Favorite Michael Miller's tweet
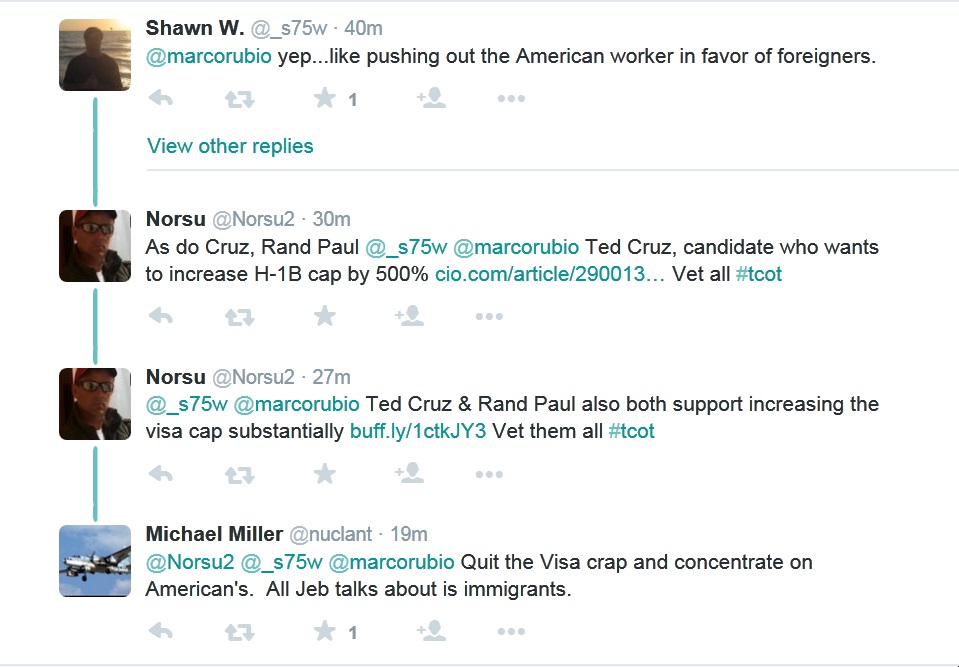 pos(324,631)
